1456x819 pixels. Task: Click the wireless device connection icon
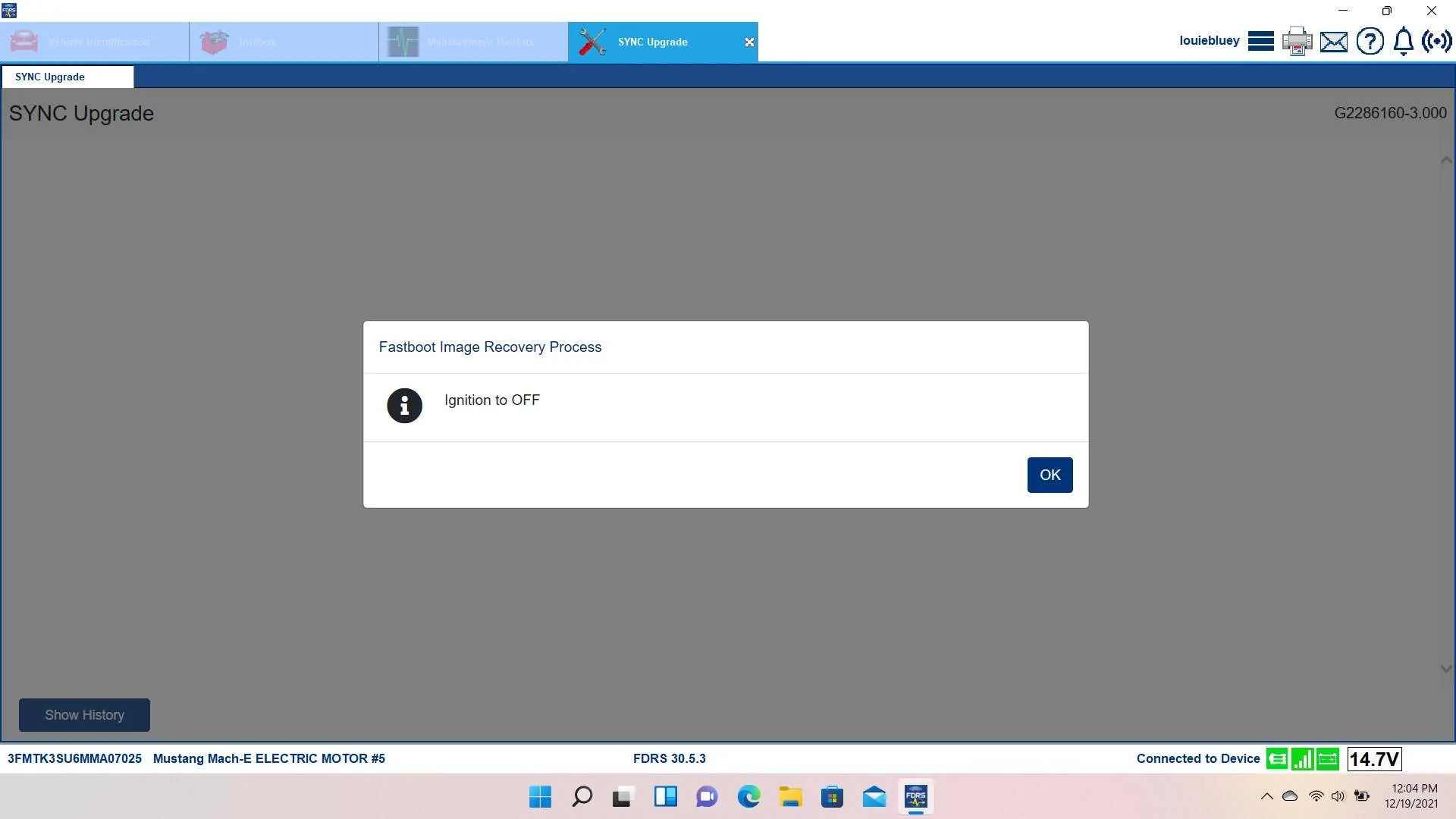point(1437,41)
